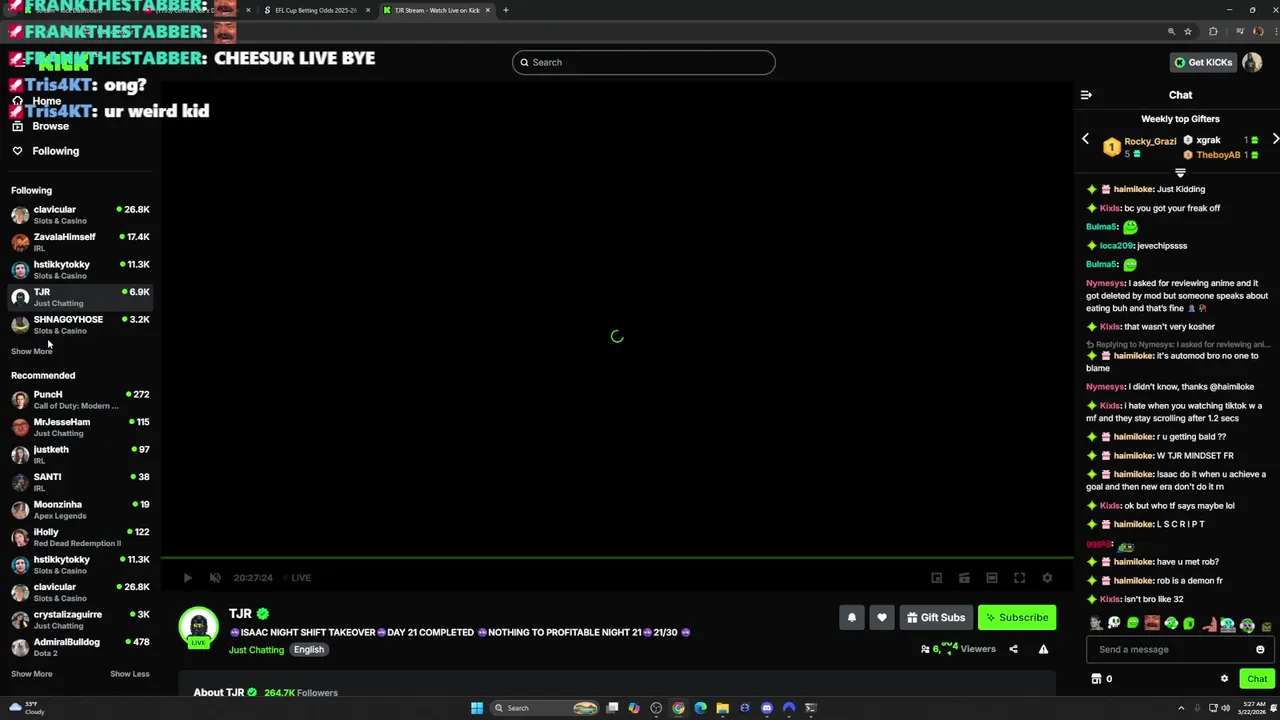
Task: Open PuncH recommended channel
Action: coord(80,399)
